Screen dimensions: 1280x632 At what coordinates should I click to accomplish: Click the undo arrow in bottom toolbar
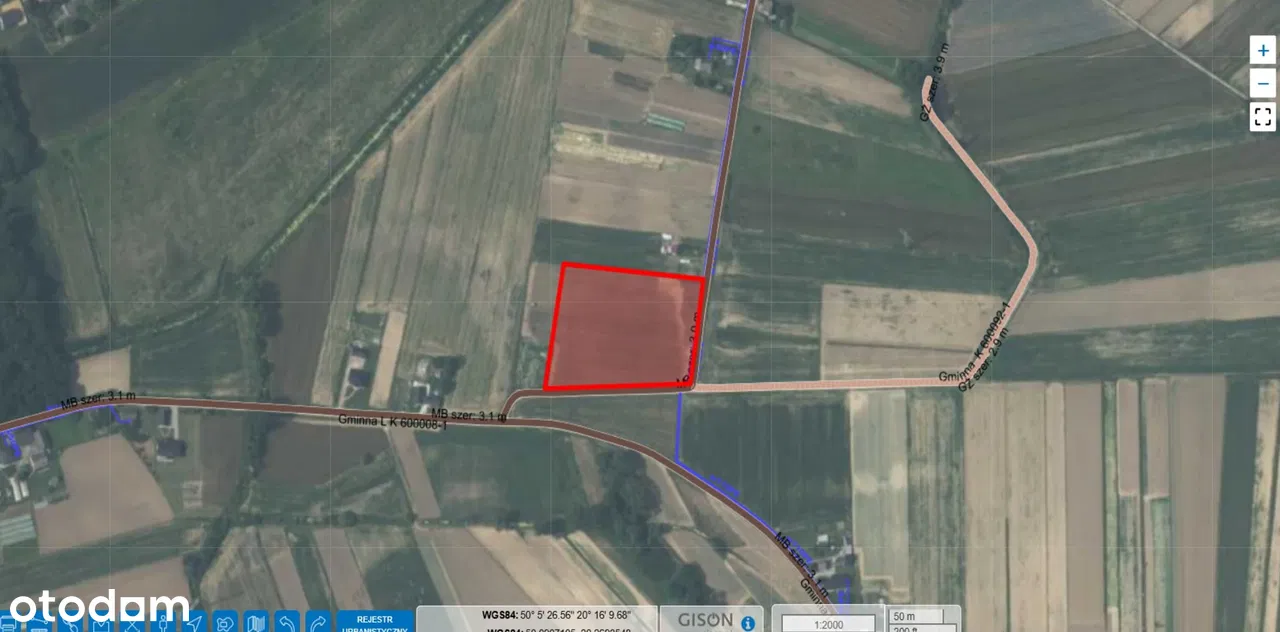click(x=287, y=623)
